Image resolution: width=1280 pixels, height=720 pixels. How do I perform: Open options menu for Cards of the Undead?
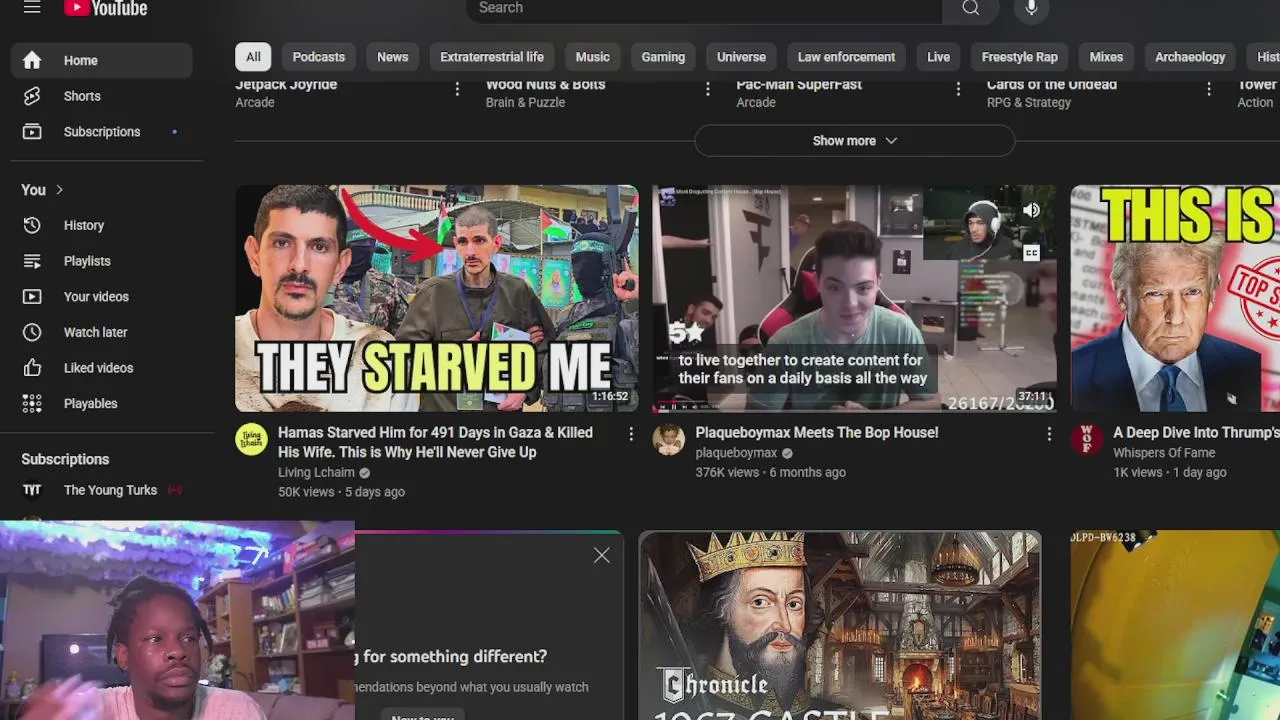[1209, 89]
